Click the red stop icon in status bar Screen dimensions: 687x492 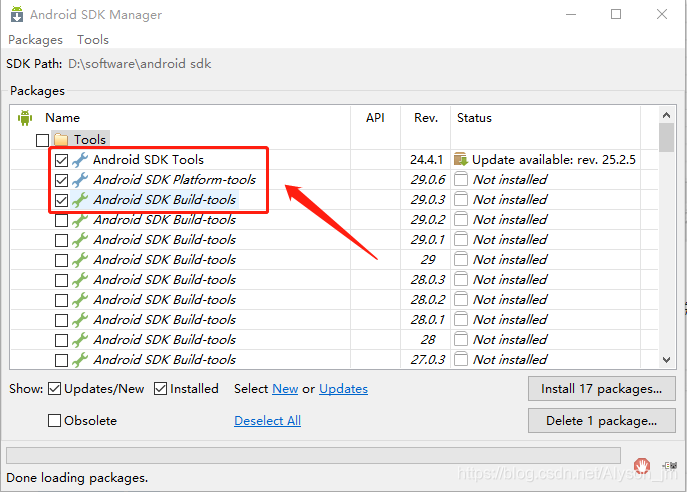click(642, 465)
